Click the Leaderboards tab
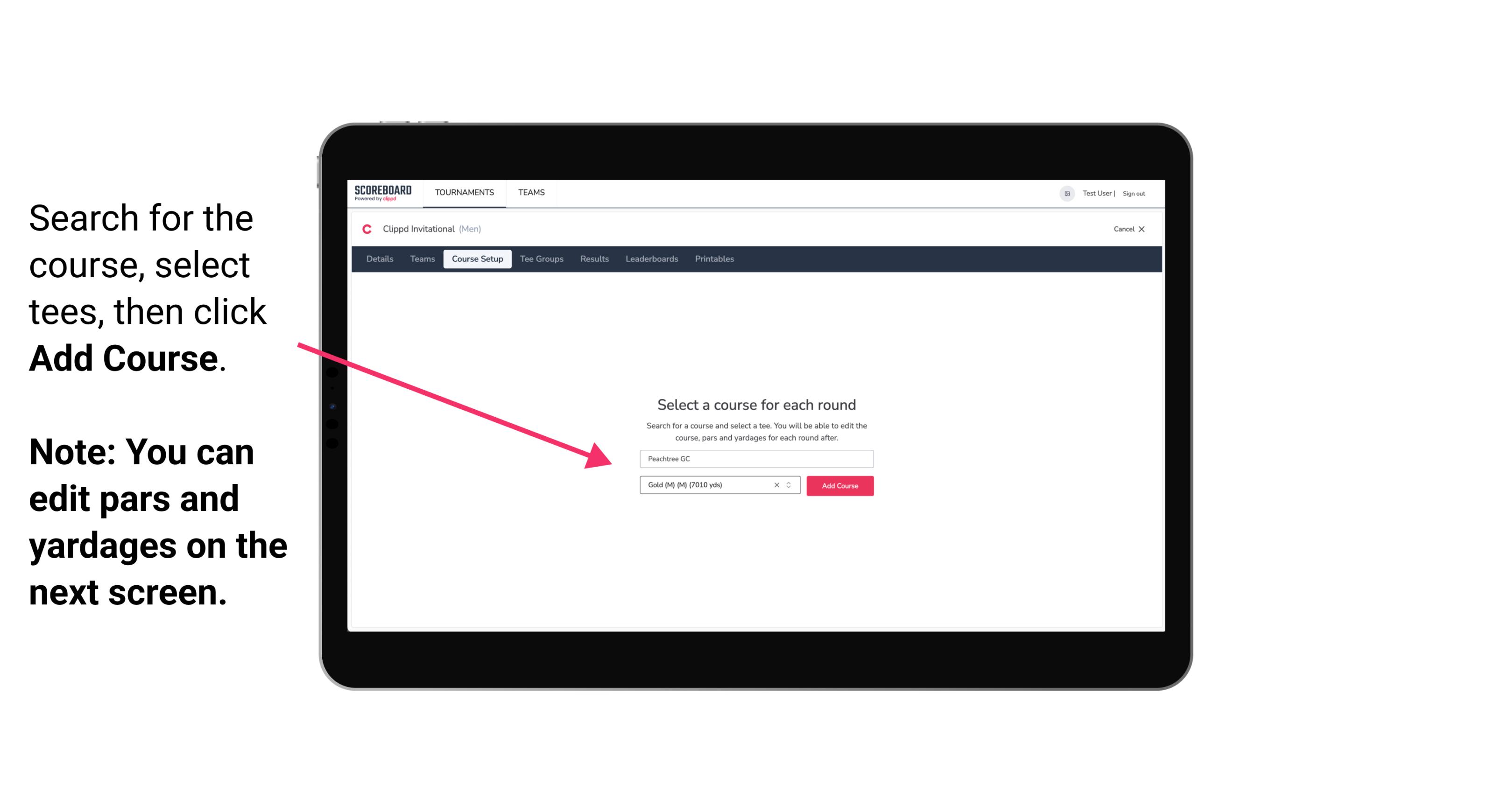The image size is (1510, 812). [x=651, y=259]
